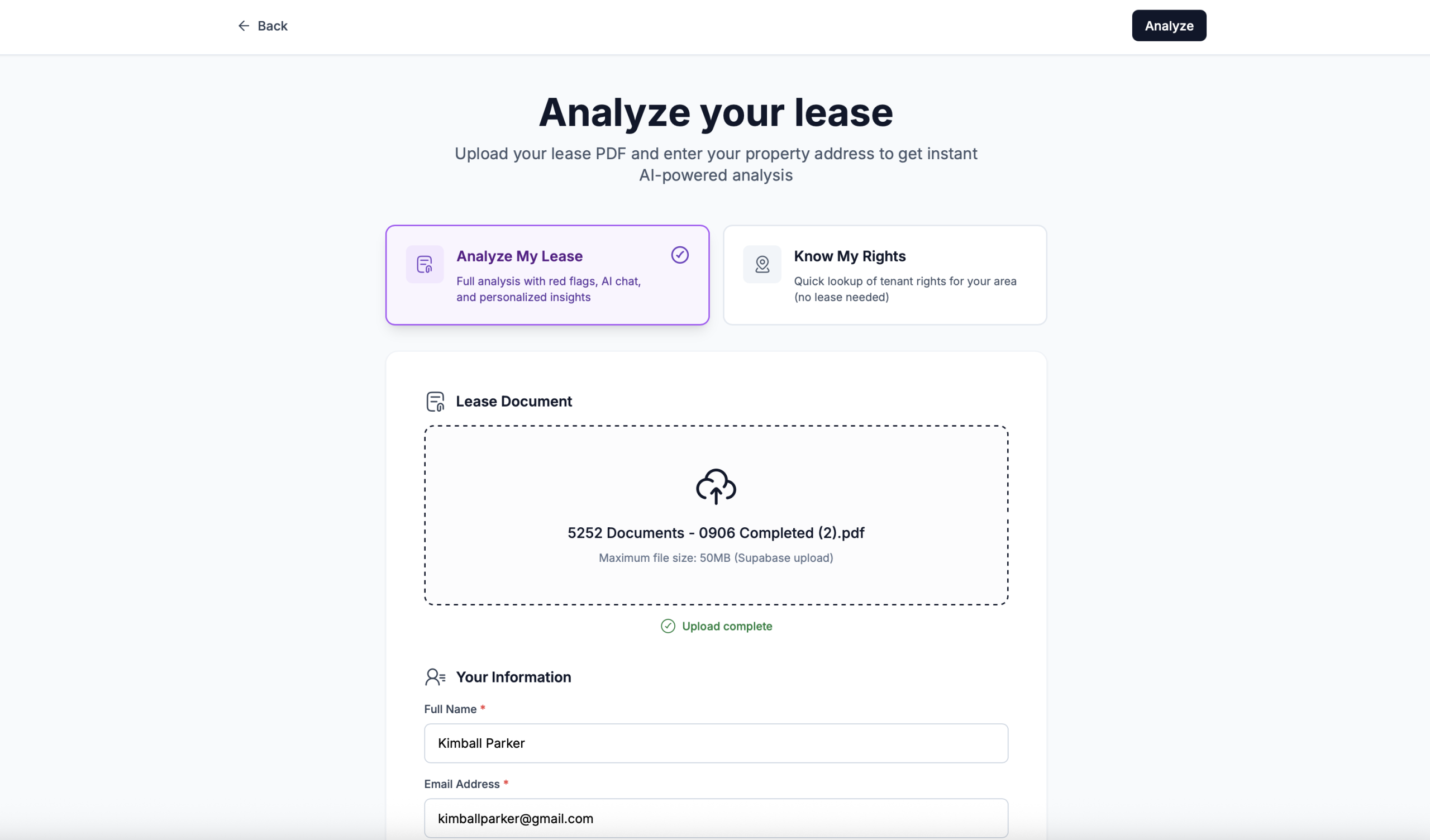This screenshot has width=1430, height=840.
Task: Click the cloud upload icon
Action: [716, 486]
